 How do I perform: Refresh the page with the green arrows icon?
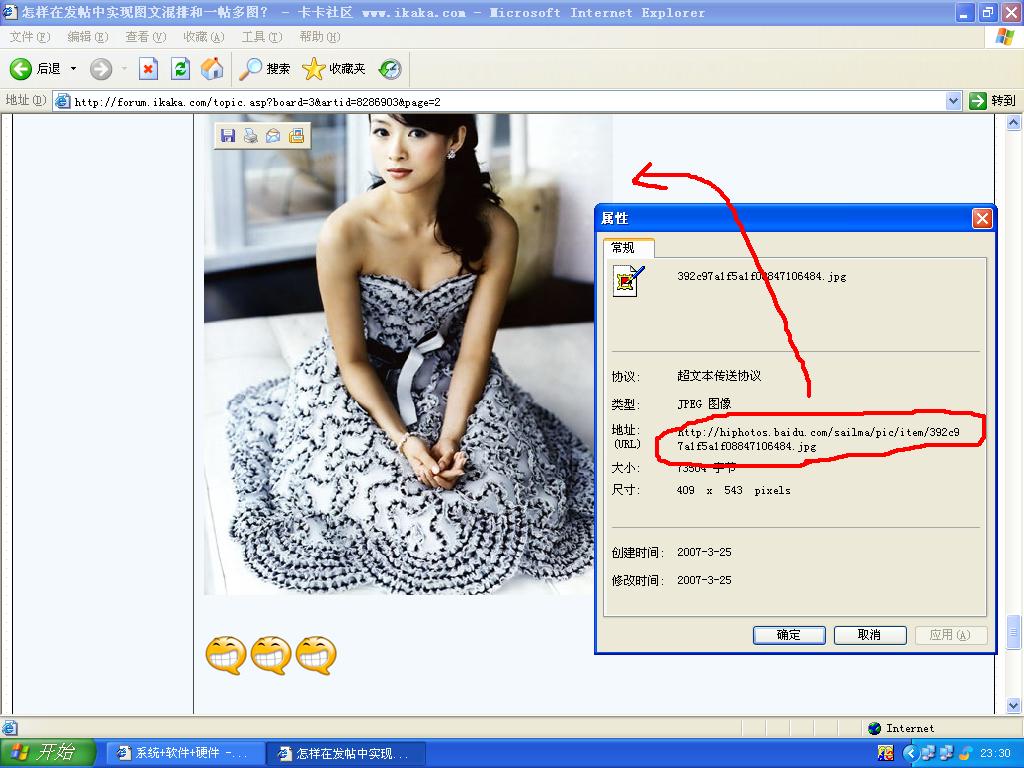[x=180, y=69]
